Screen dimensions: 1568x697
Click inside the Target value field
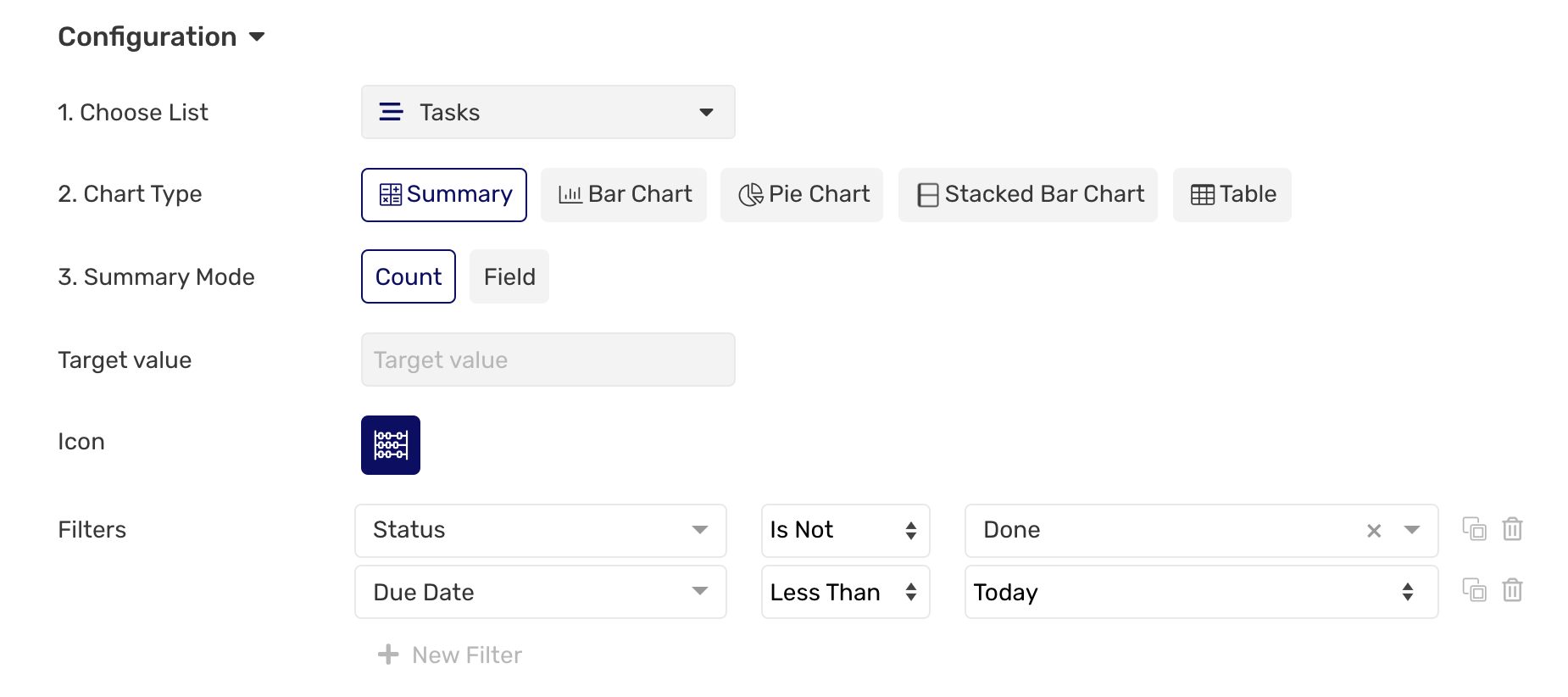coord(547,360)
